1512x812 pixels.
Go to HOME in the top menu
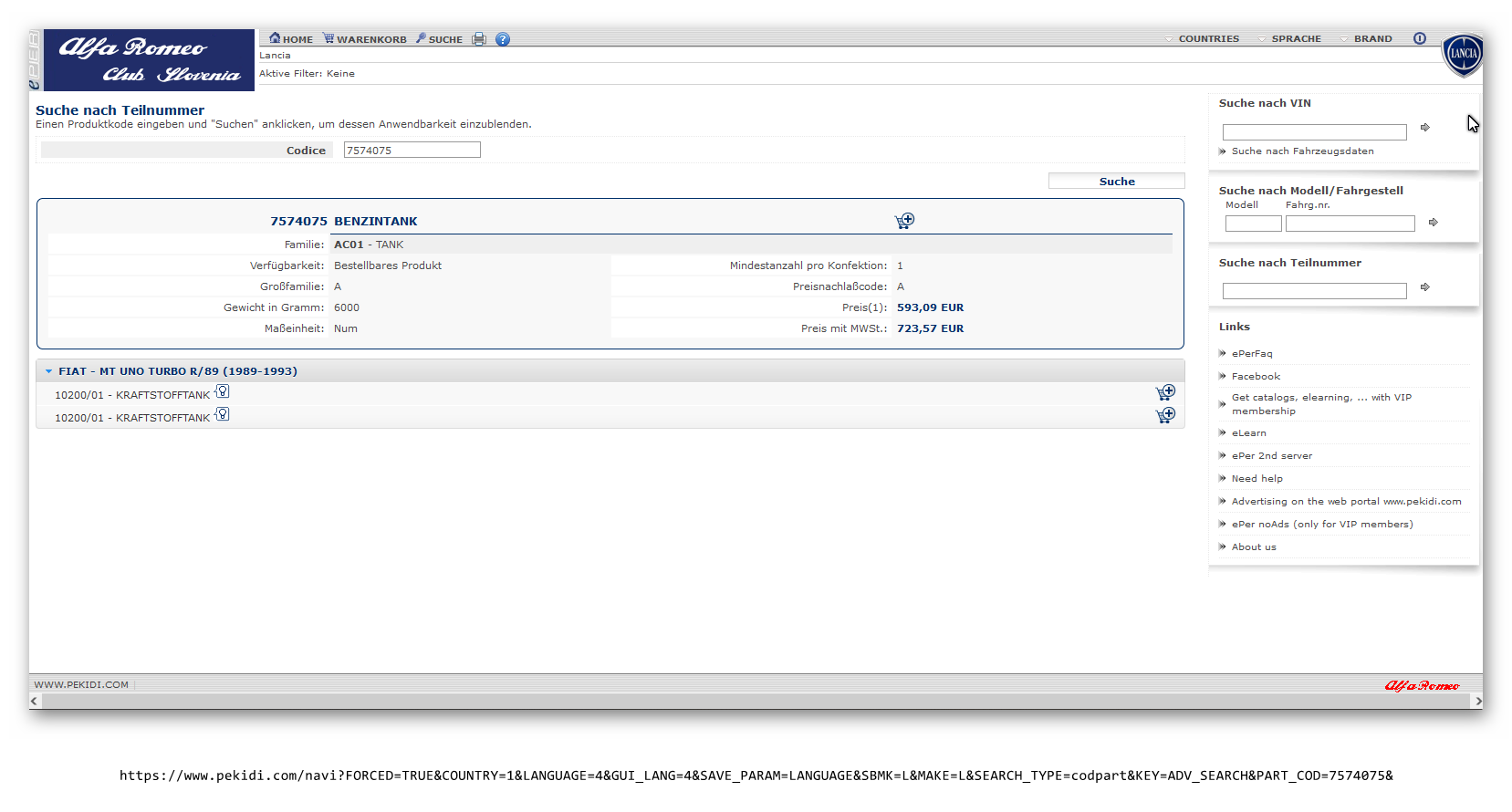291,39
